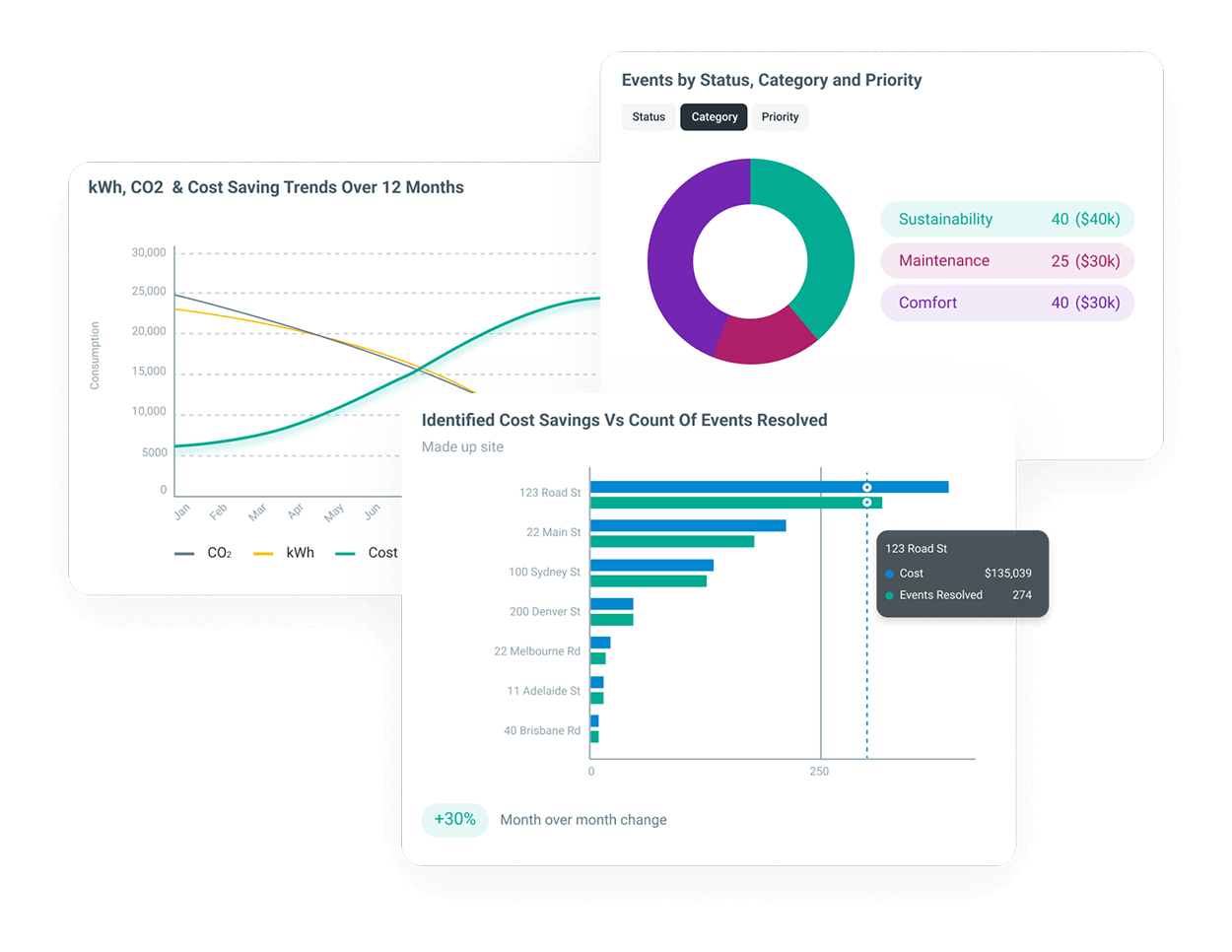Toggle the Cost line legend entry
Screen dimensions: 1232x952
pyautogui.click(x=367, y=554)
